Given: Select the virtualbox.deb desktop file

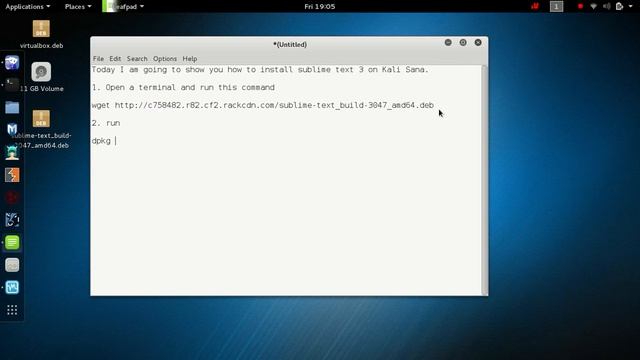Looking at the screenshot, I should (x=41, y=34).
